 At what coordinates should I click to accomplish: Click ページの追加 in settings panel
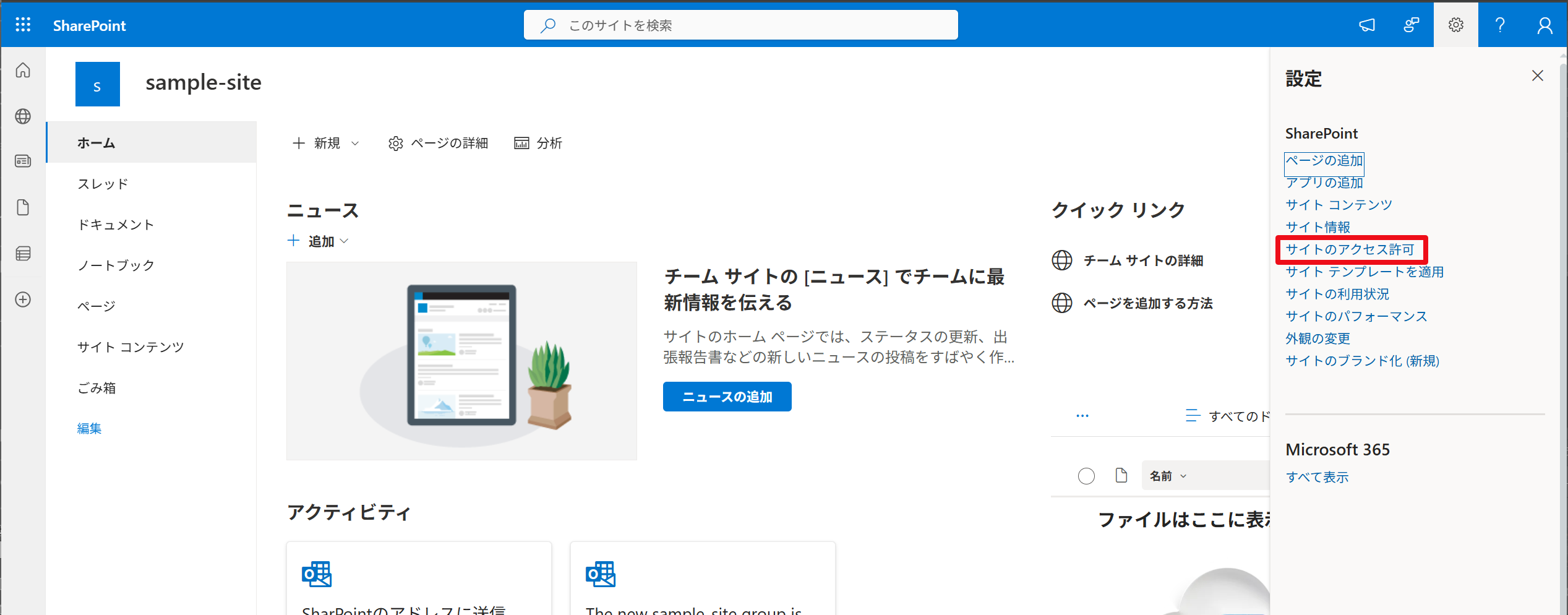coord(1324,161)
